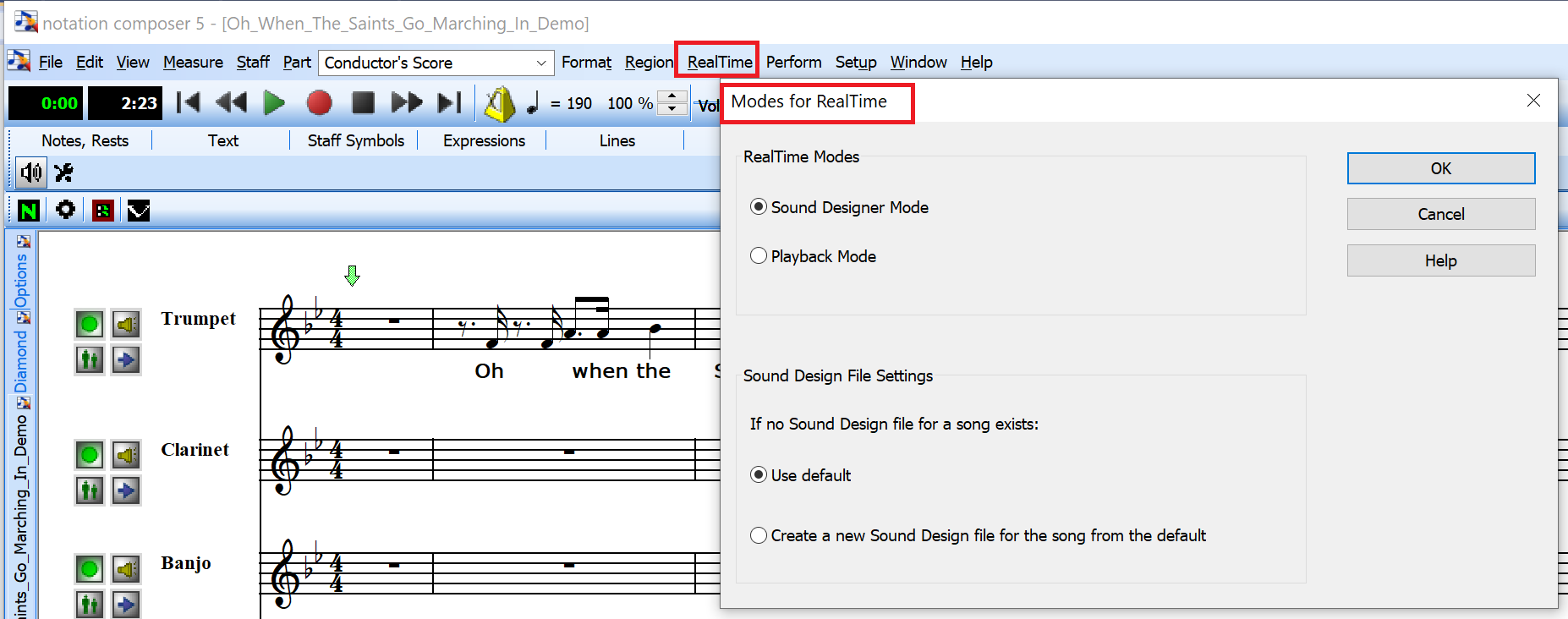Toggle the metronome icon
The width and height of the screenshot is (1568, 619).
(x=499, y=104)
